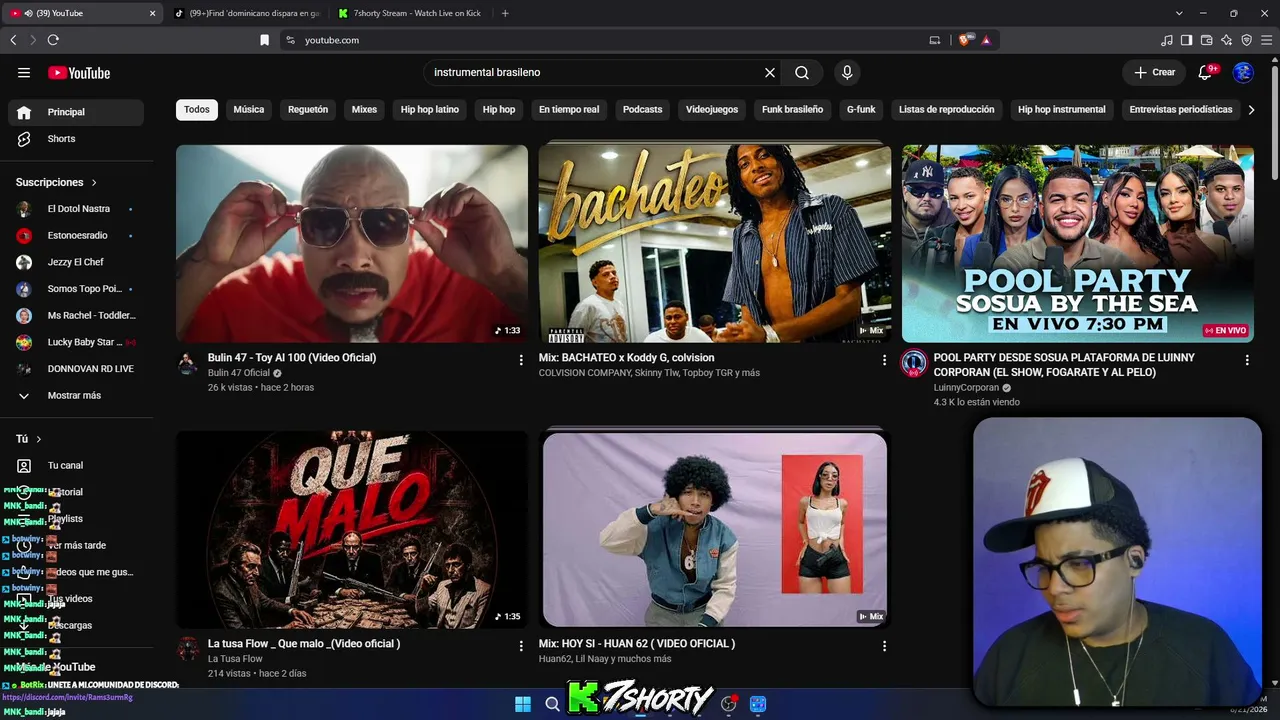1280x720 pixels.
Task: Open the browser main menu
Action: [x=1267, y=40]
